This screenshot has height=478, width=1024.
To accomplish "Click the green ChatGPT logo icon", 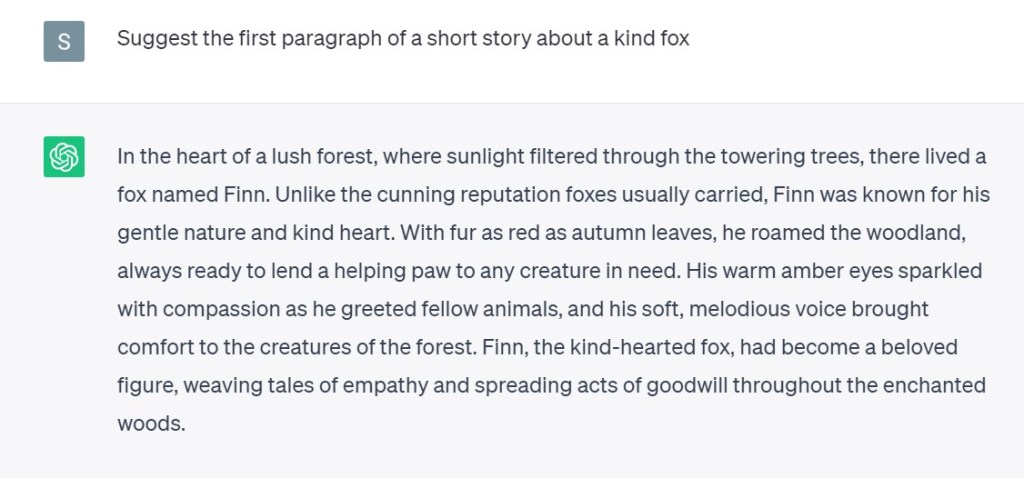I will pos(64,157).
